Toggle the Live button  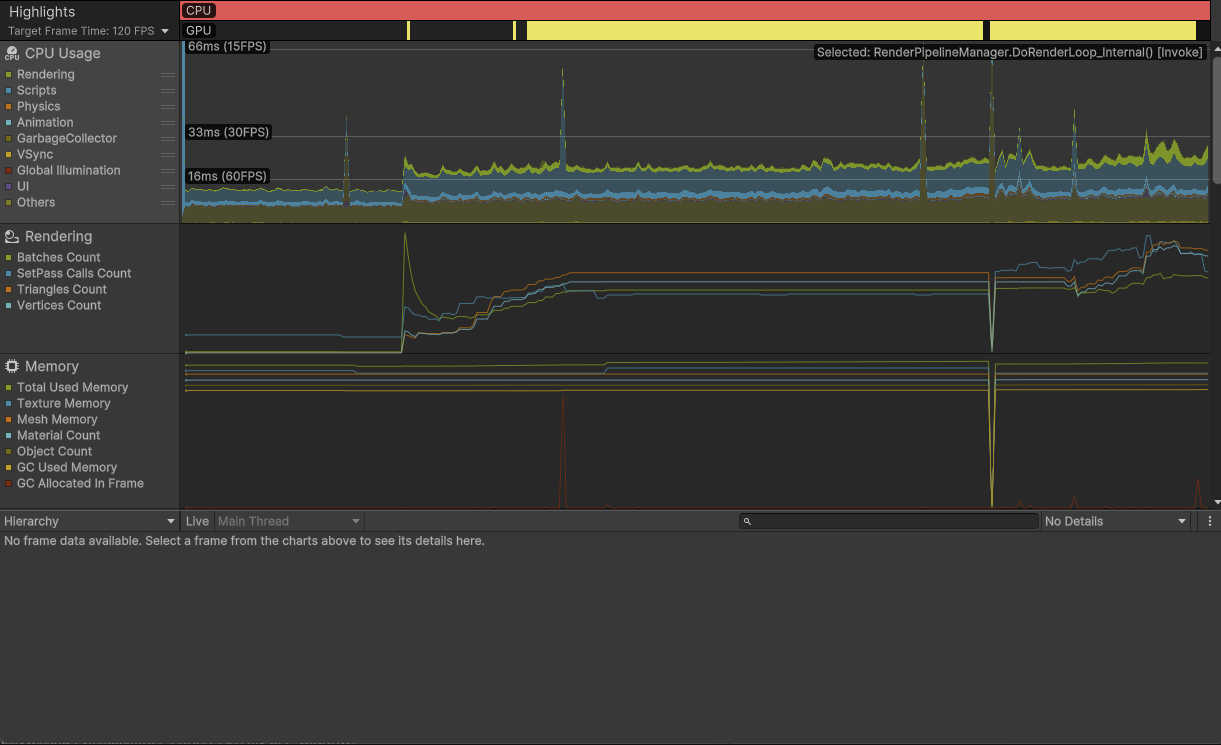(x=197, y=521)
